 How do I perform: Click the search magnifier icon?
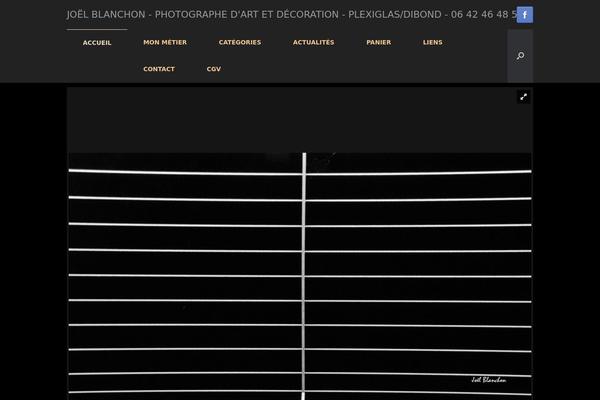tap(520, 56)
